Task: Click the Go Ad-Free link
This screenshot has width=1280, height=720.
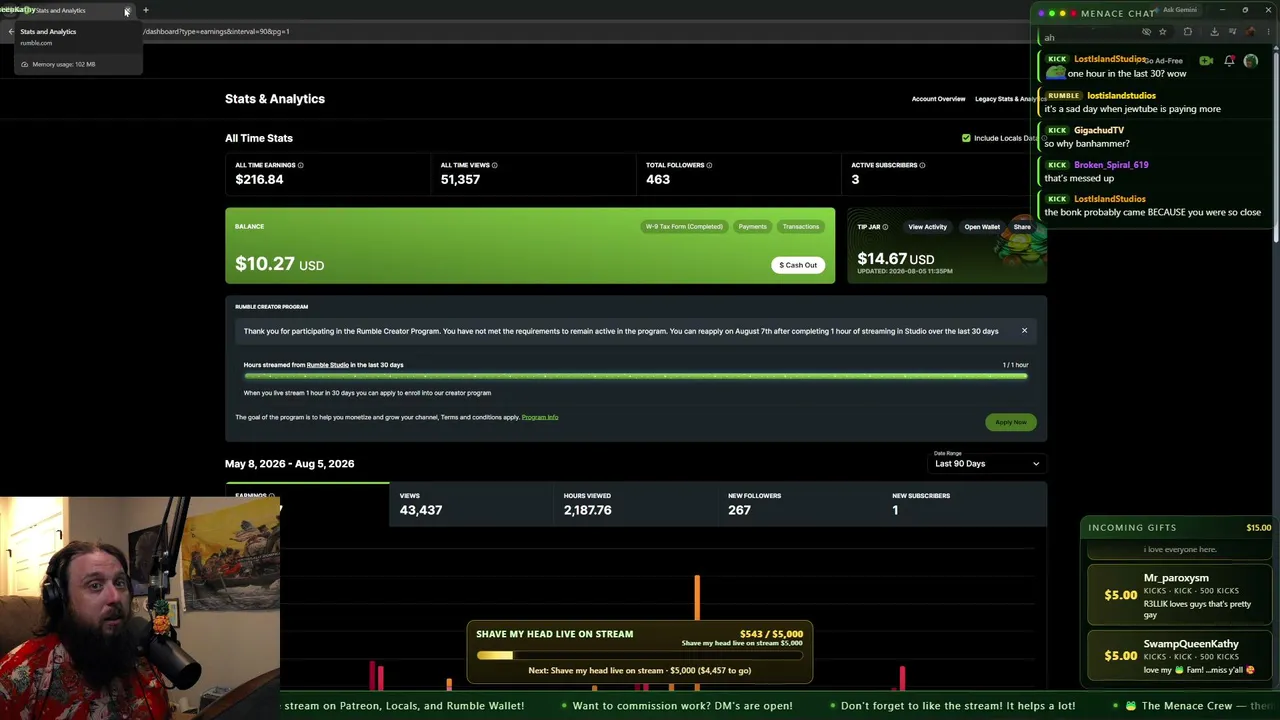Action: tap(1163, 61)
